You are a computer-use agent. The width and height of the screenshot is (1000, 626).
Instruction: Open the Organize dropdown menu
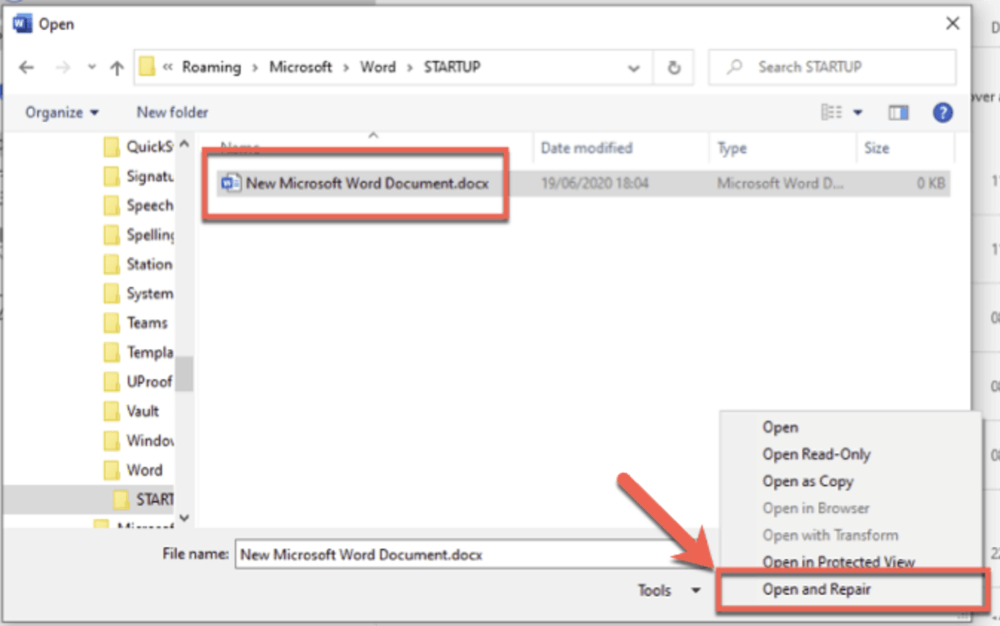click(62, 113)
